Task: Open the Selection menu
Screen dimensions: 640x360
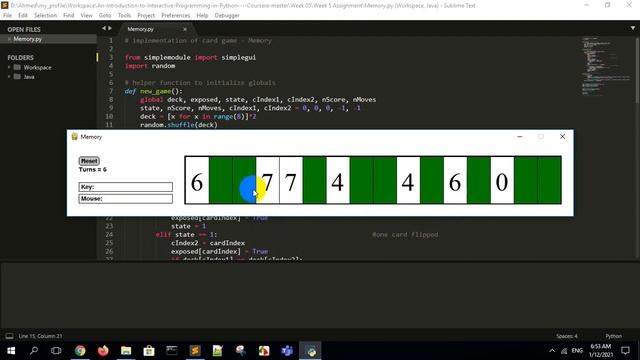Action: (45, 16)
